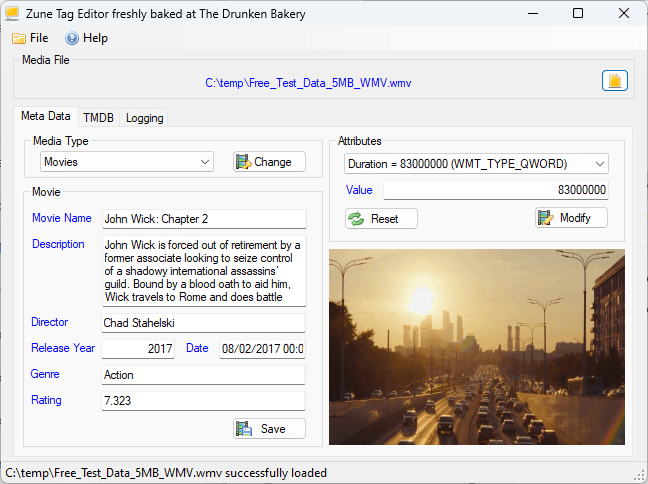The image size is (648, 484).
Task: Switch to the Logging tab
Action: (144, 118)
